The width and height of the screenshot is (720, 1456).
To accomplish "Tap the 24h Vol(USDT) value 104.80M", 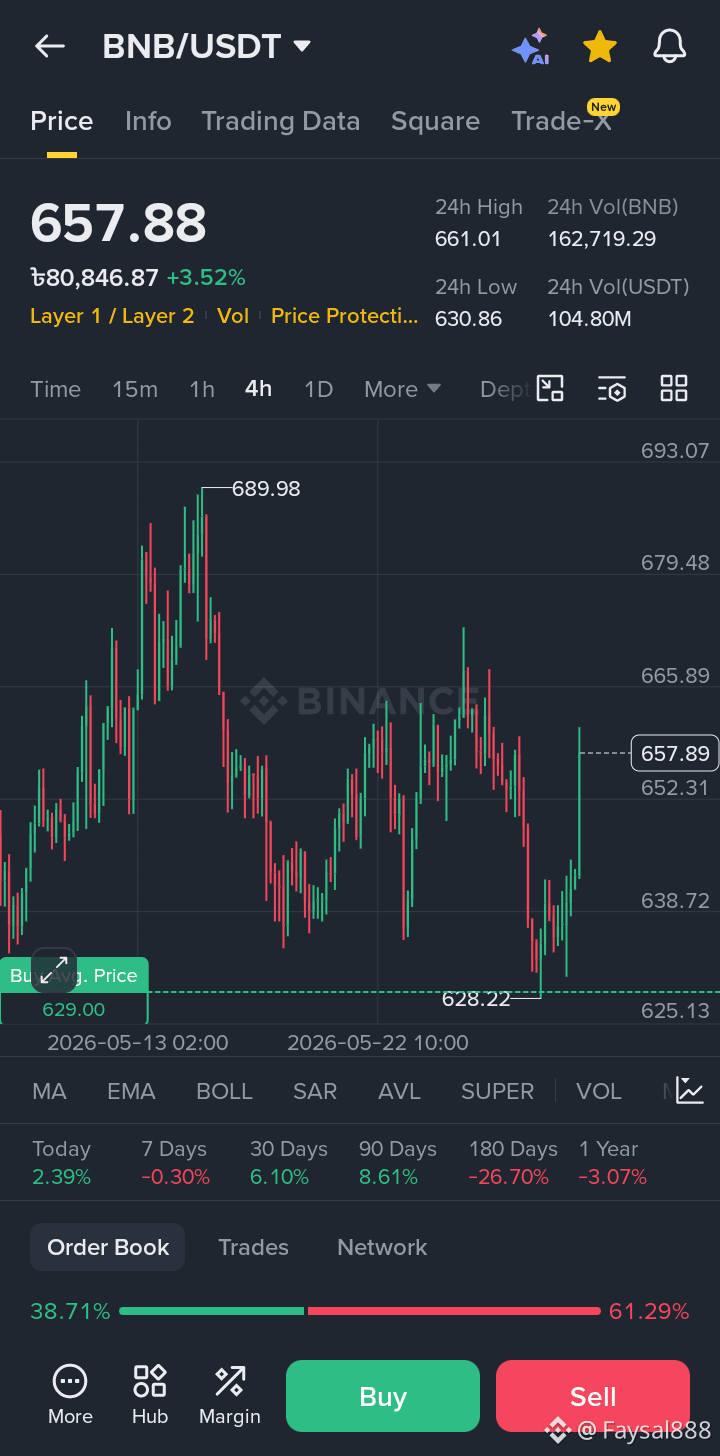I will [x=590, y=319].
